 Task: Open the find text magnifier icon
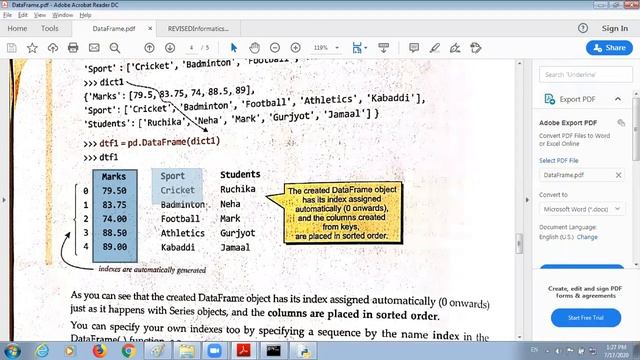115,48
